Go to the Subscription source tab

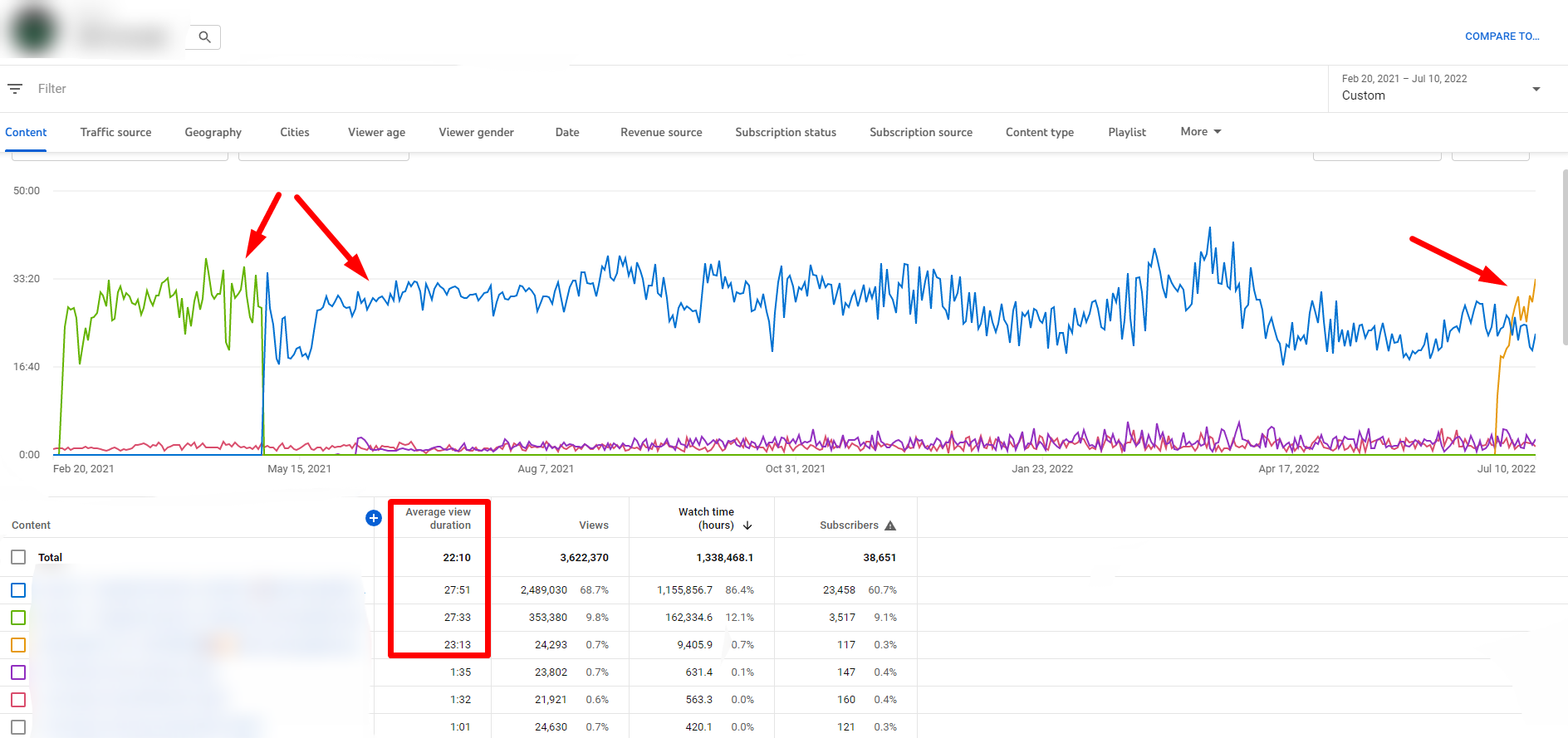pyautogui.click(x=921, y=132)
